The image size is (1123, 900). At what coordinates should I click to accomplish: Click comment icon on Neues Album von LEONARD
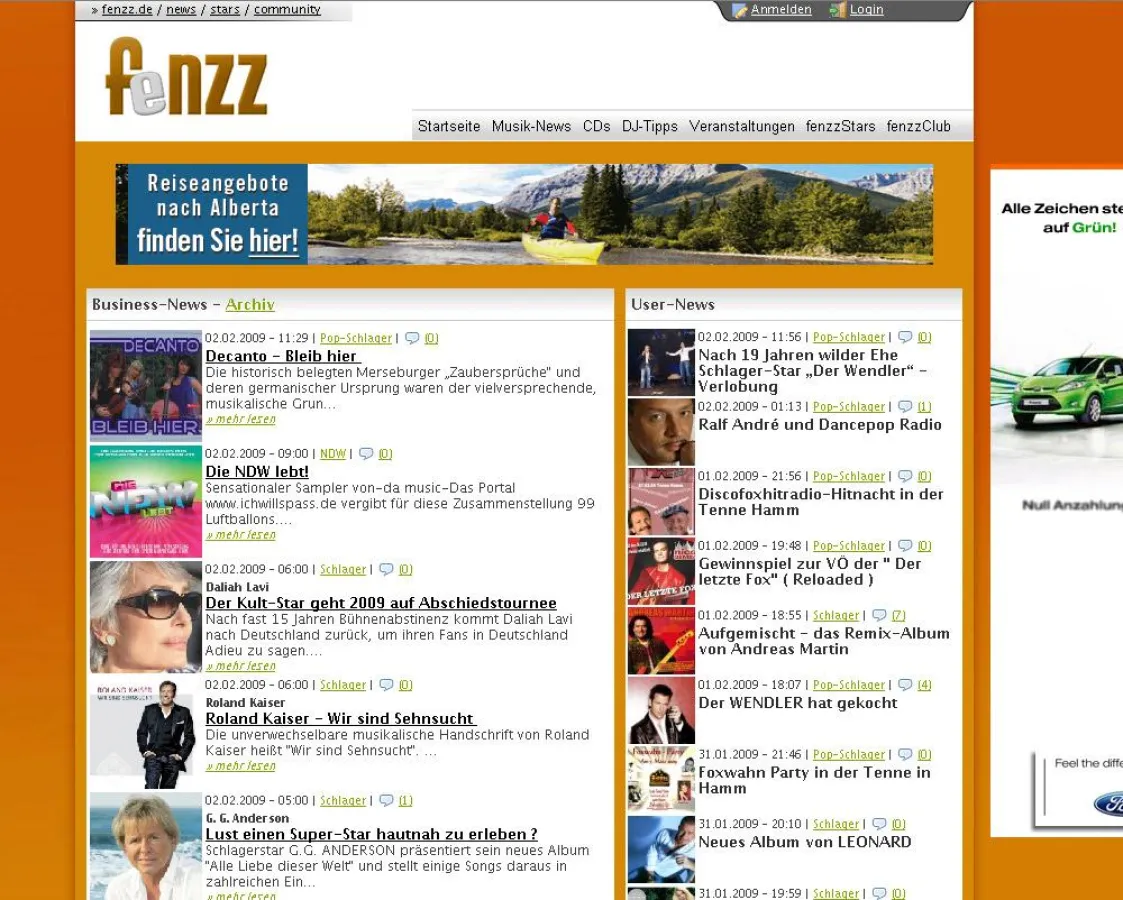click(x=880, y=823)
